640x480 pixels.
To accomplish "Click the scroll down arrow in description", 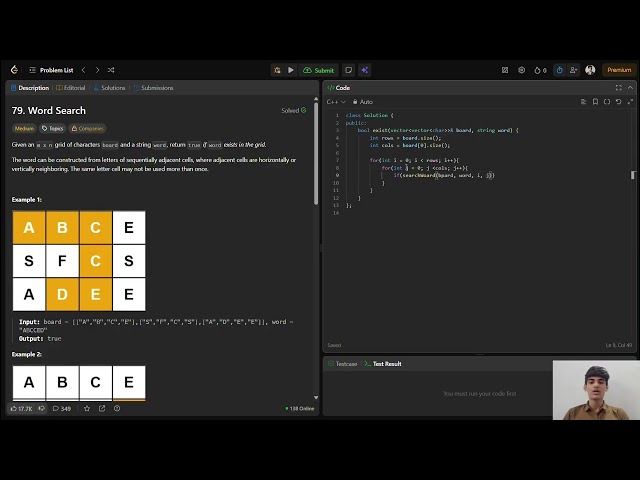I will [x=316, y=398].
